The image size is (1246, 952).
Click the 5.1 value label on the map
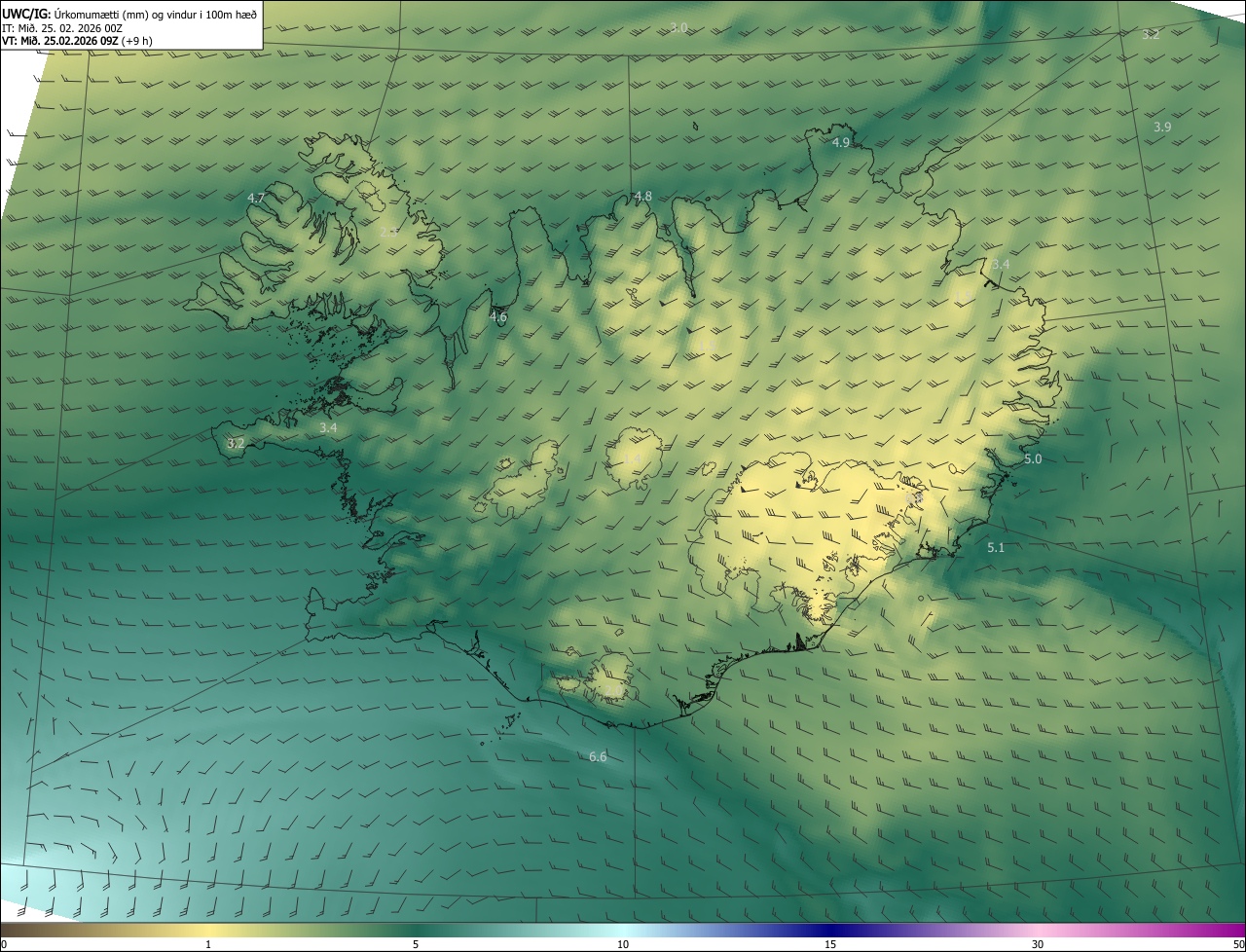click(x=996, y=548)
